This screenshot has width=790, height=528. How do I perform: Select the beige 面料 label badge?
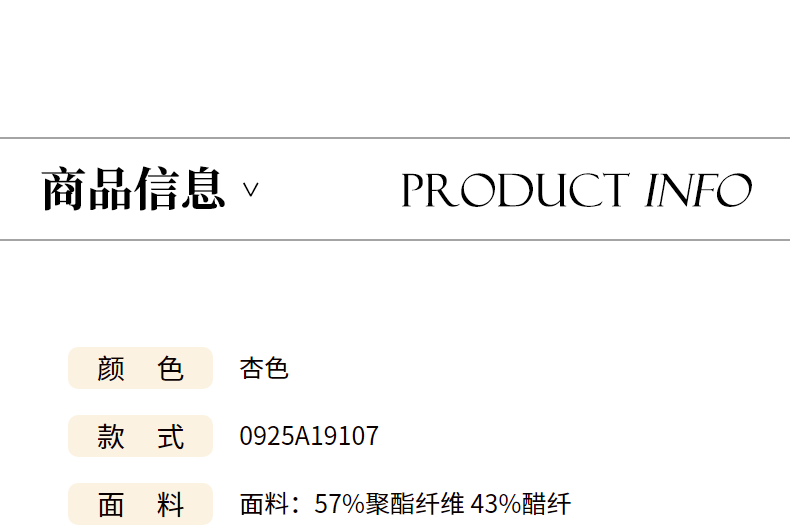[x=141, y=504]
